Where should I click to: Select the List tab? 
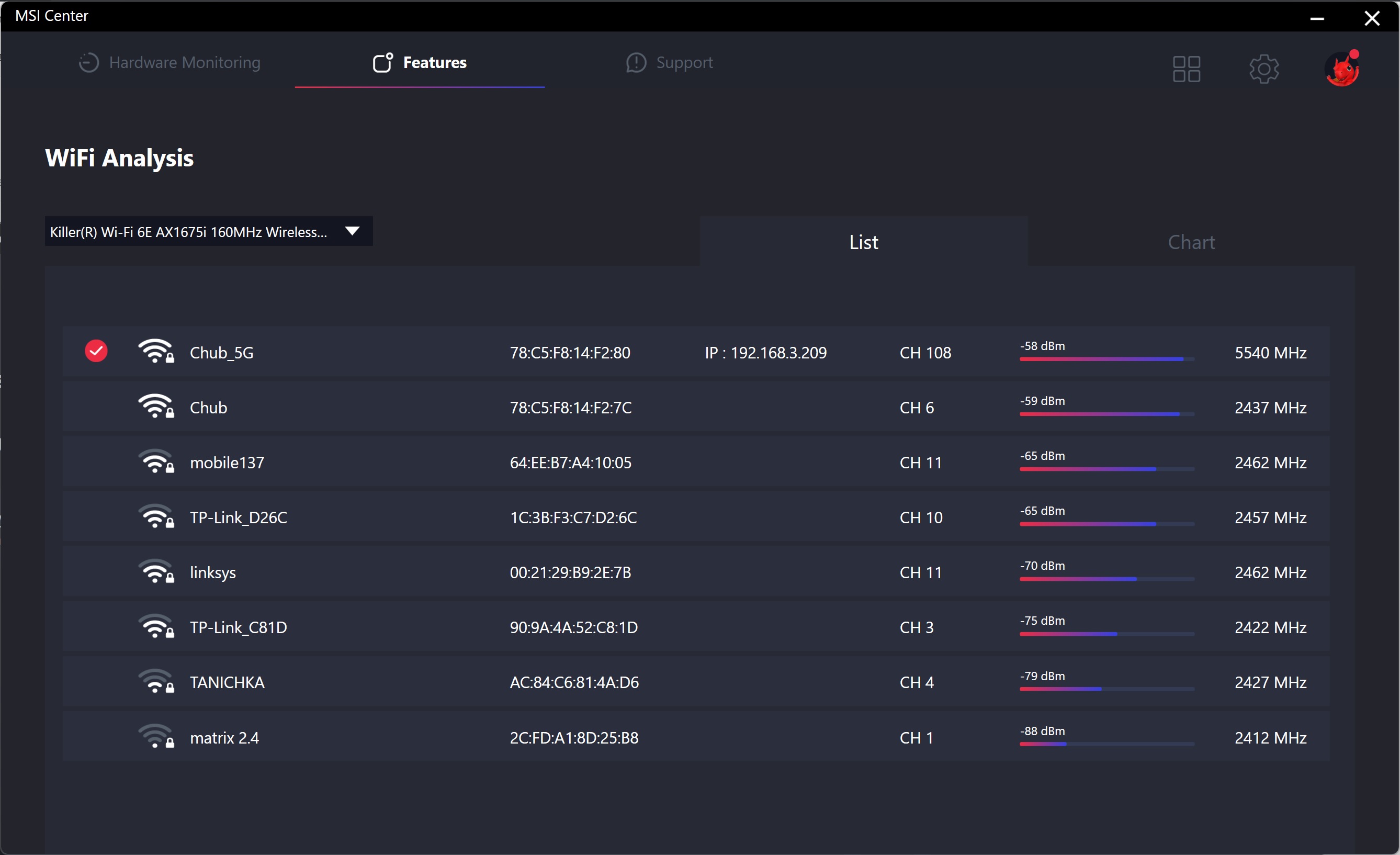click(863, 242)
